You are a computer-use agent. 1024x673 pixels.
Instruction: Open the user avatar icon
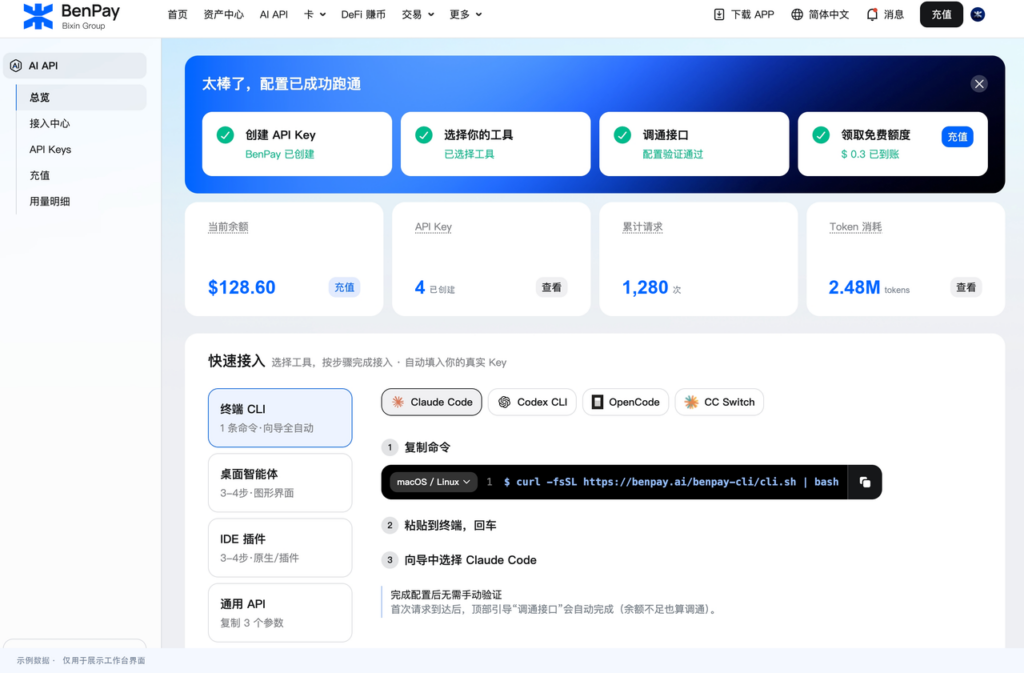coord(978,14)
